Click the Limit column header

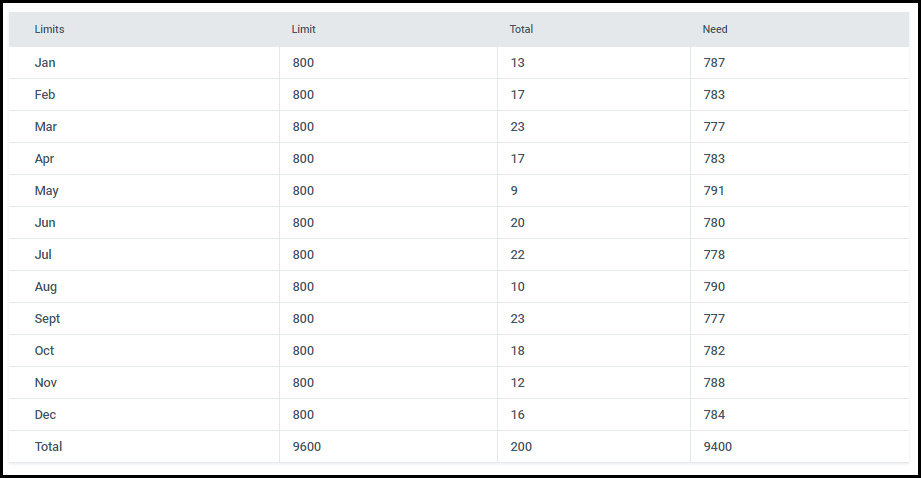coord(304,29)
